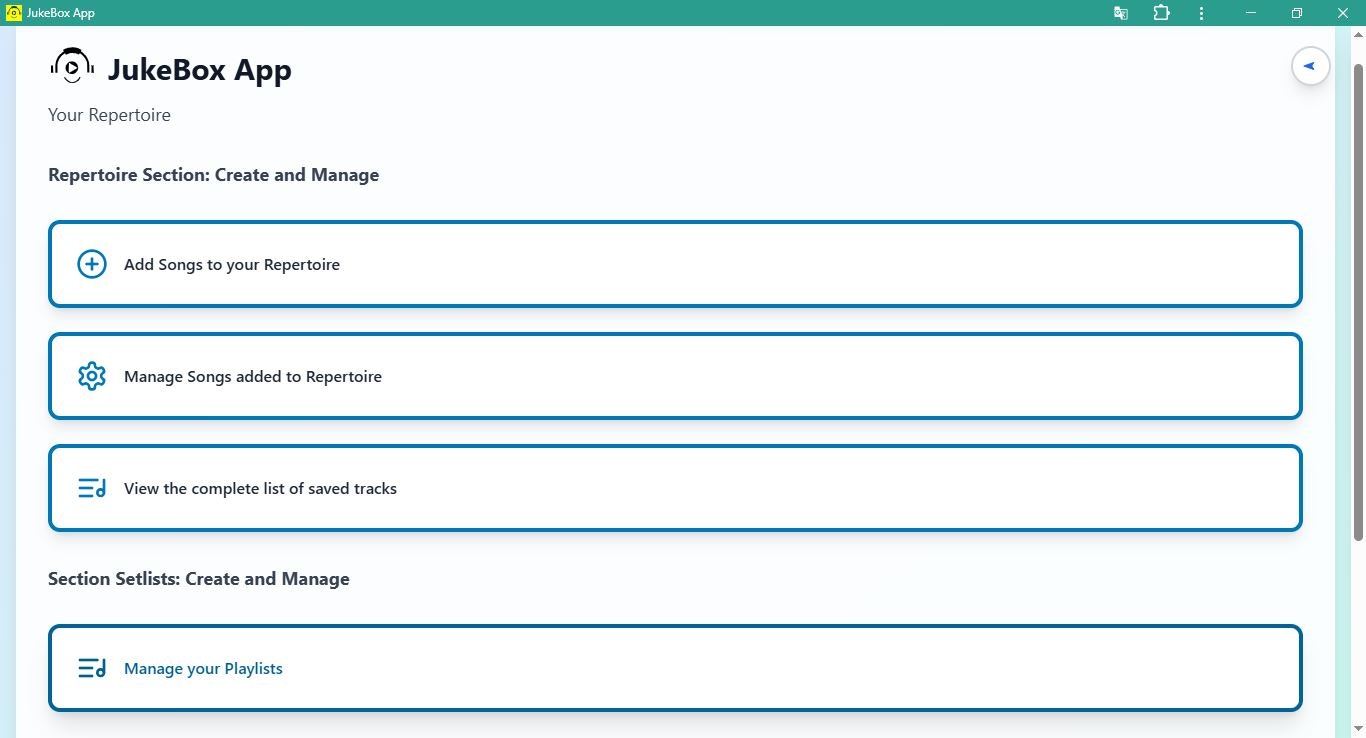Click the JukeBox App heading text

(x=200, y=70)
